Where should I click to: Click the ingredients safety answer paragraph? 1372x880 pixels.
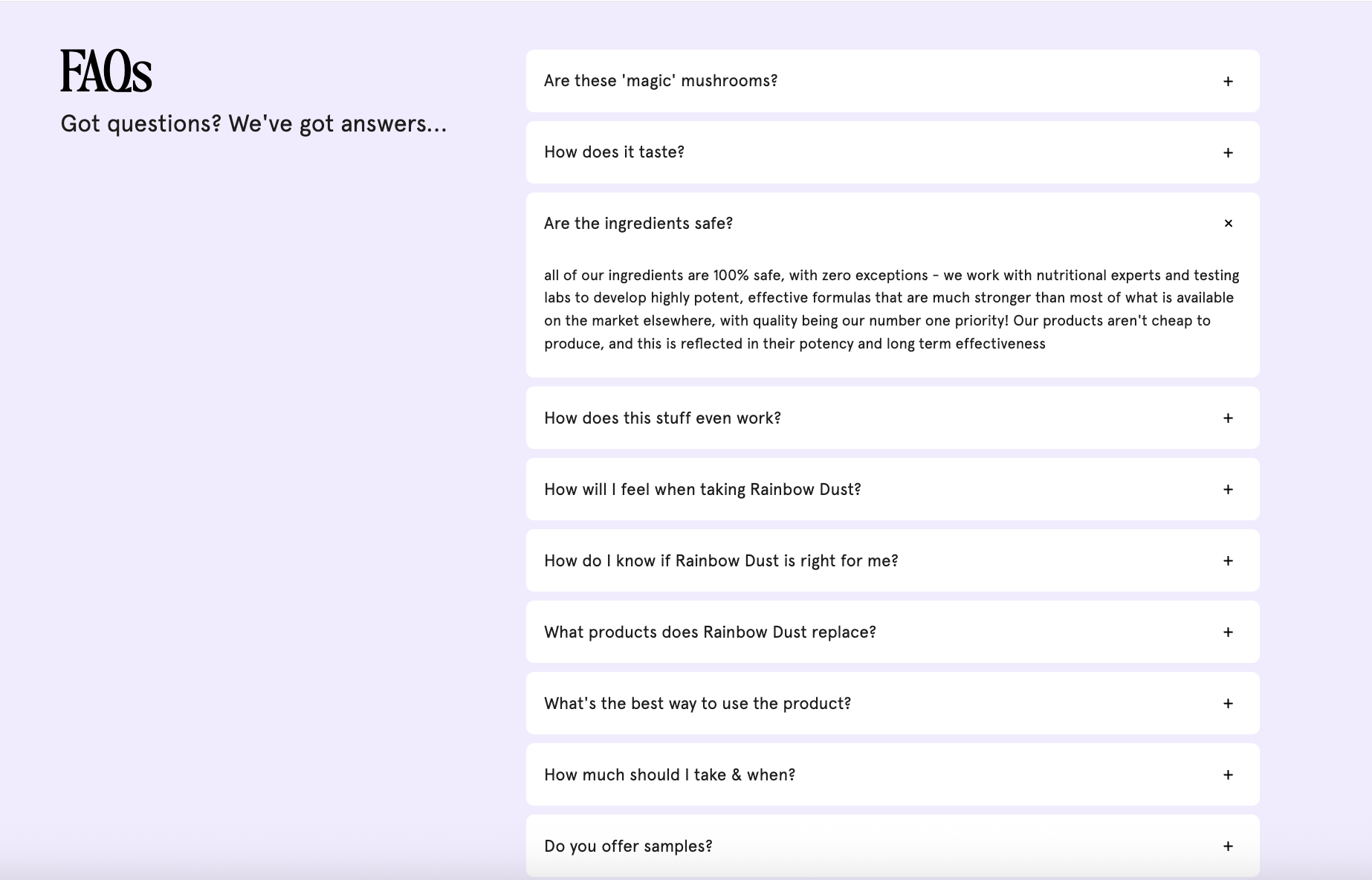coord(891,309)
